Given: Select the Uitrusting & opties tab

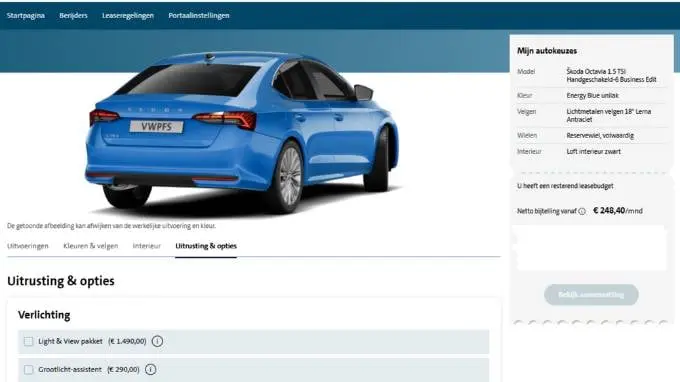Looking at the screenshot, I should point(206,246).
